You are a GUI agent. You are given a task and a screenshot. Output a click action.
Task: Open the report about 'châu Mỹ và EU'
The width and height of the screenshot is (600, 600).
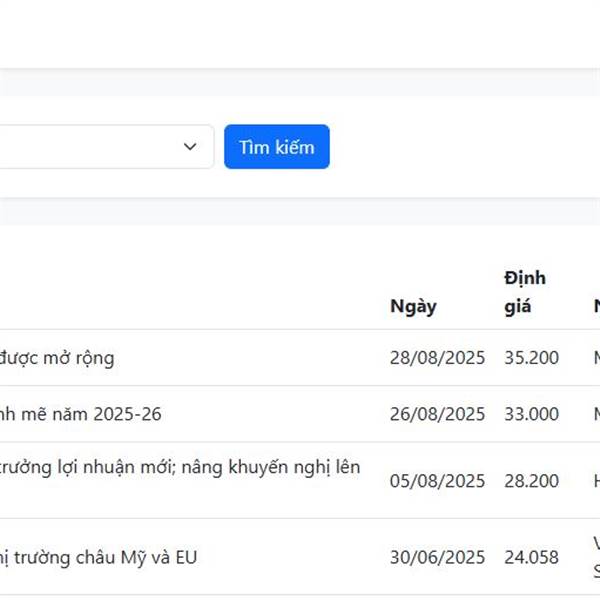coord(98,557)
